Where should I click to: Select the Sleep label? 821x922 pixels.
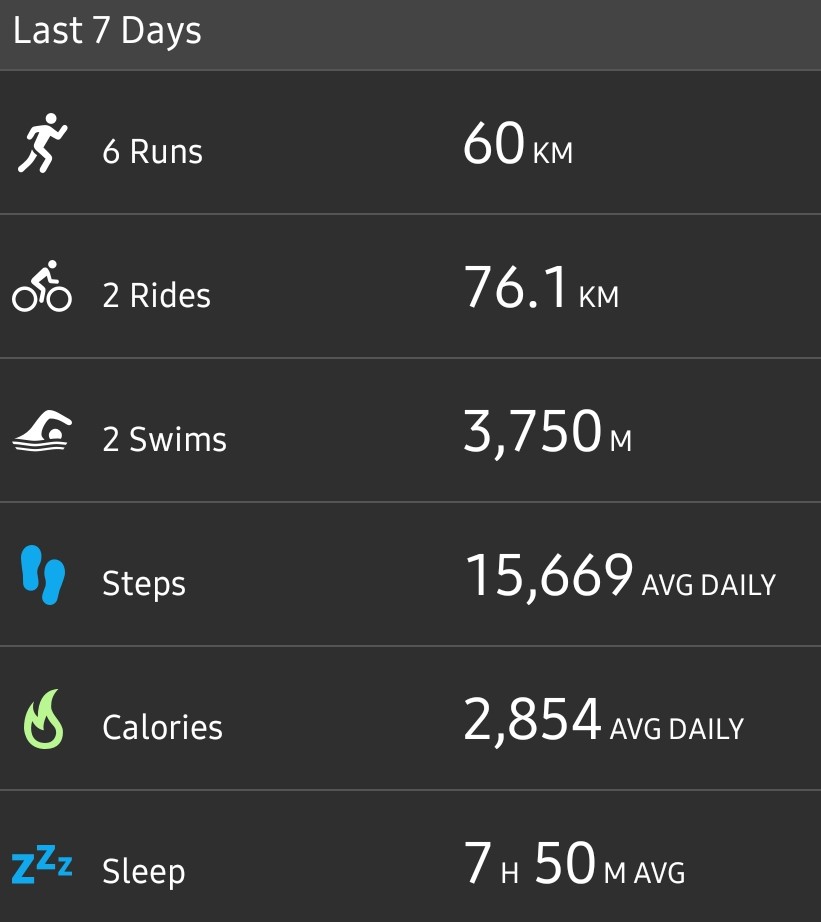pos(143,872)
